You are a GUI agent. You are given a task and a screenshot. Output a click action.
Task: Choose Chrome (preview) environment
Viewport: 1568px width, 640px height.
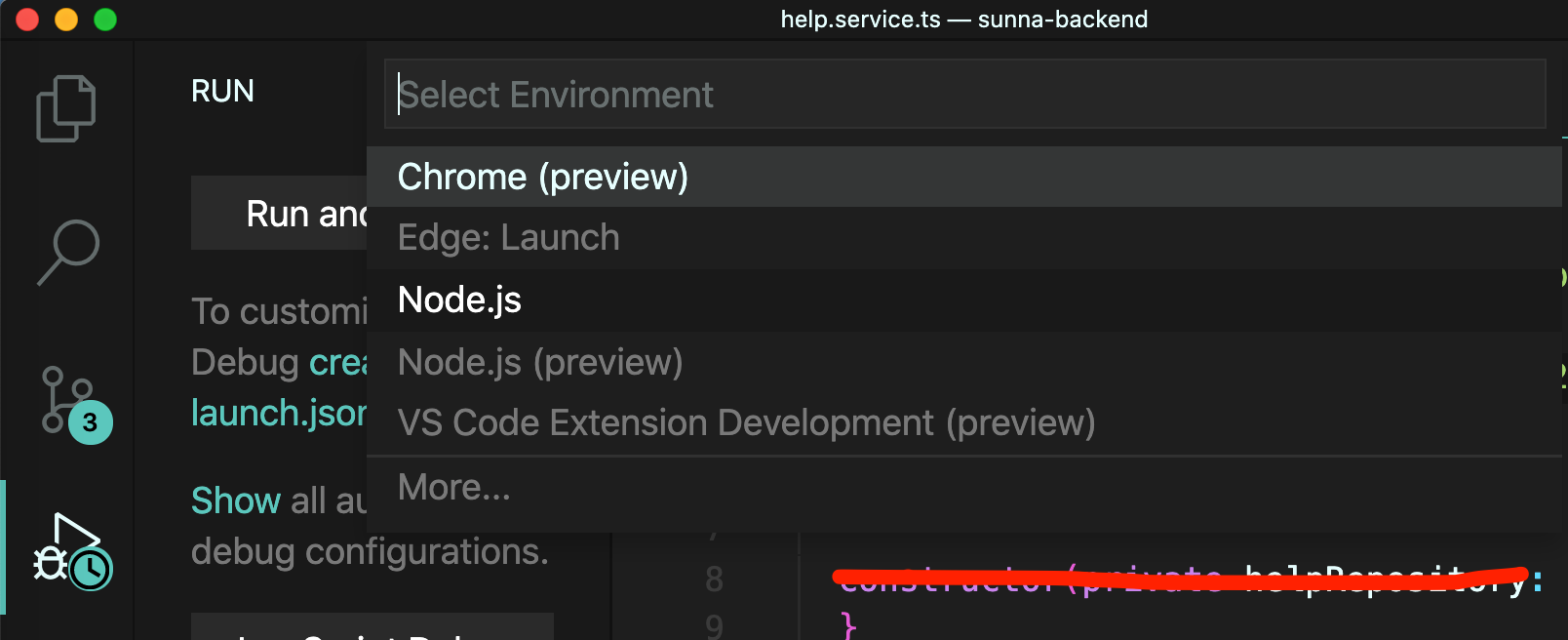point(964,177)
